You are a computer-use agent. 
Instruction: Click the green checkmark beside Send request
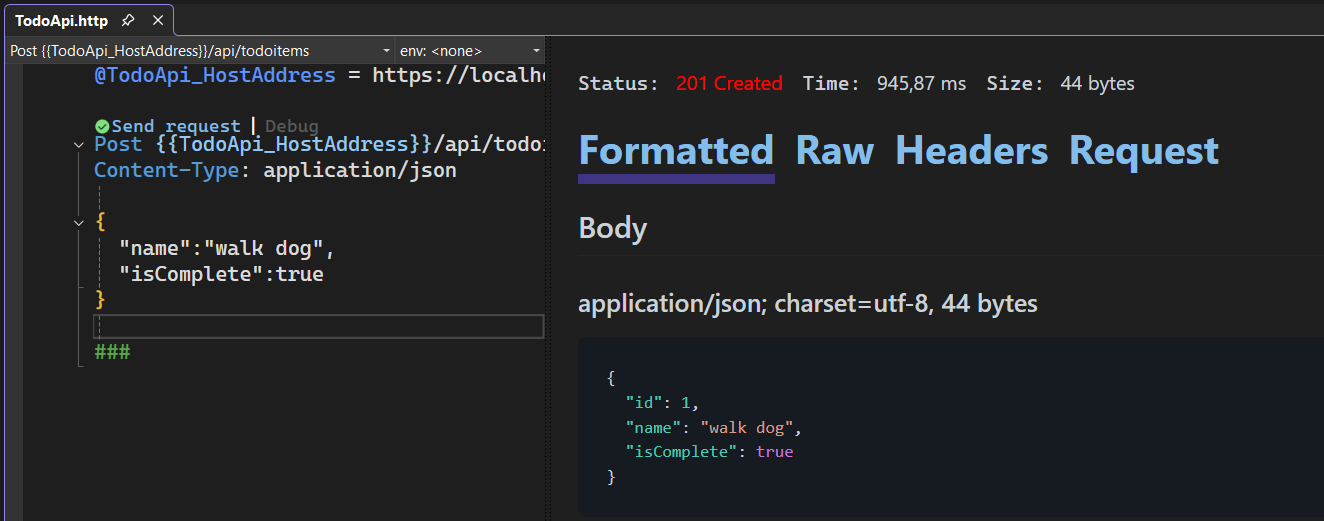pos(101,126)
